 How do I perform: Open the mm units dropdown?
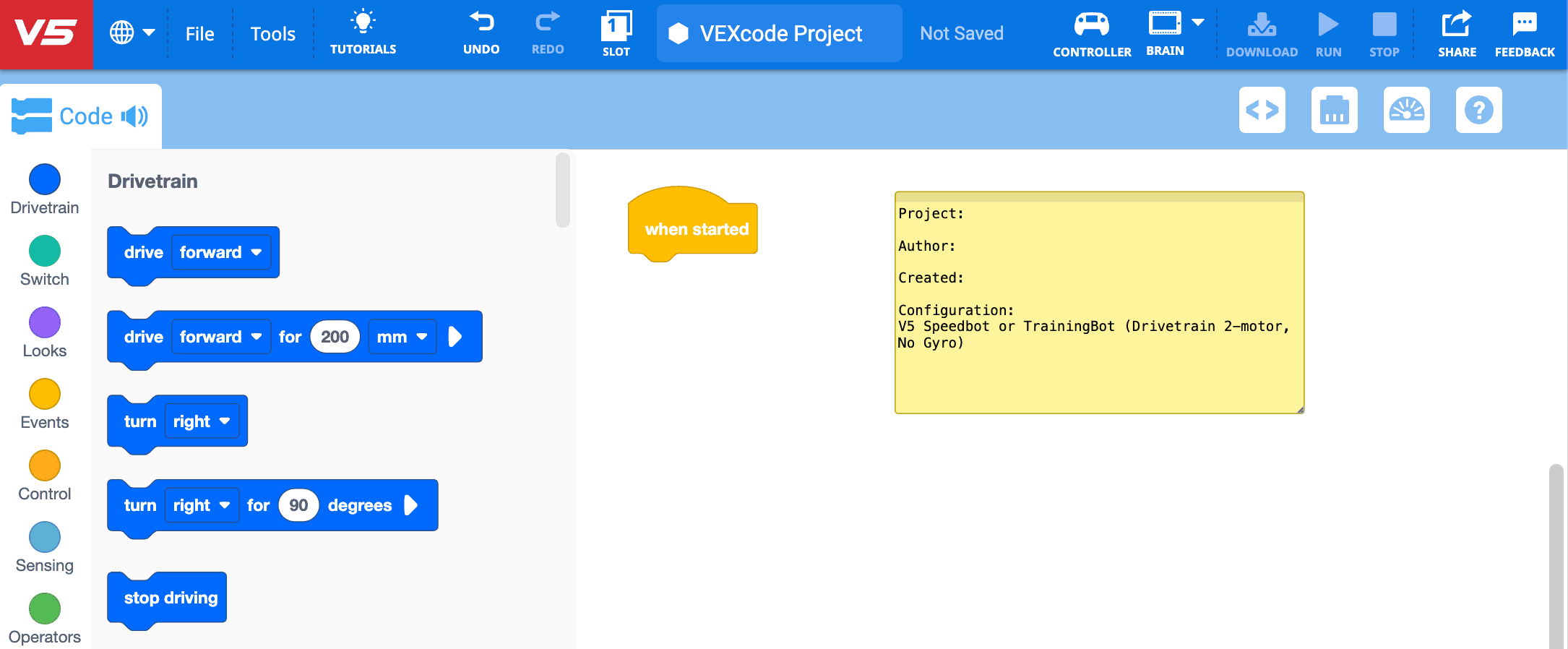(x=402, y=337)
